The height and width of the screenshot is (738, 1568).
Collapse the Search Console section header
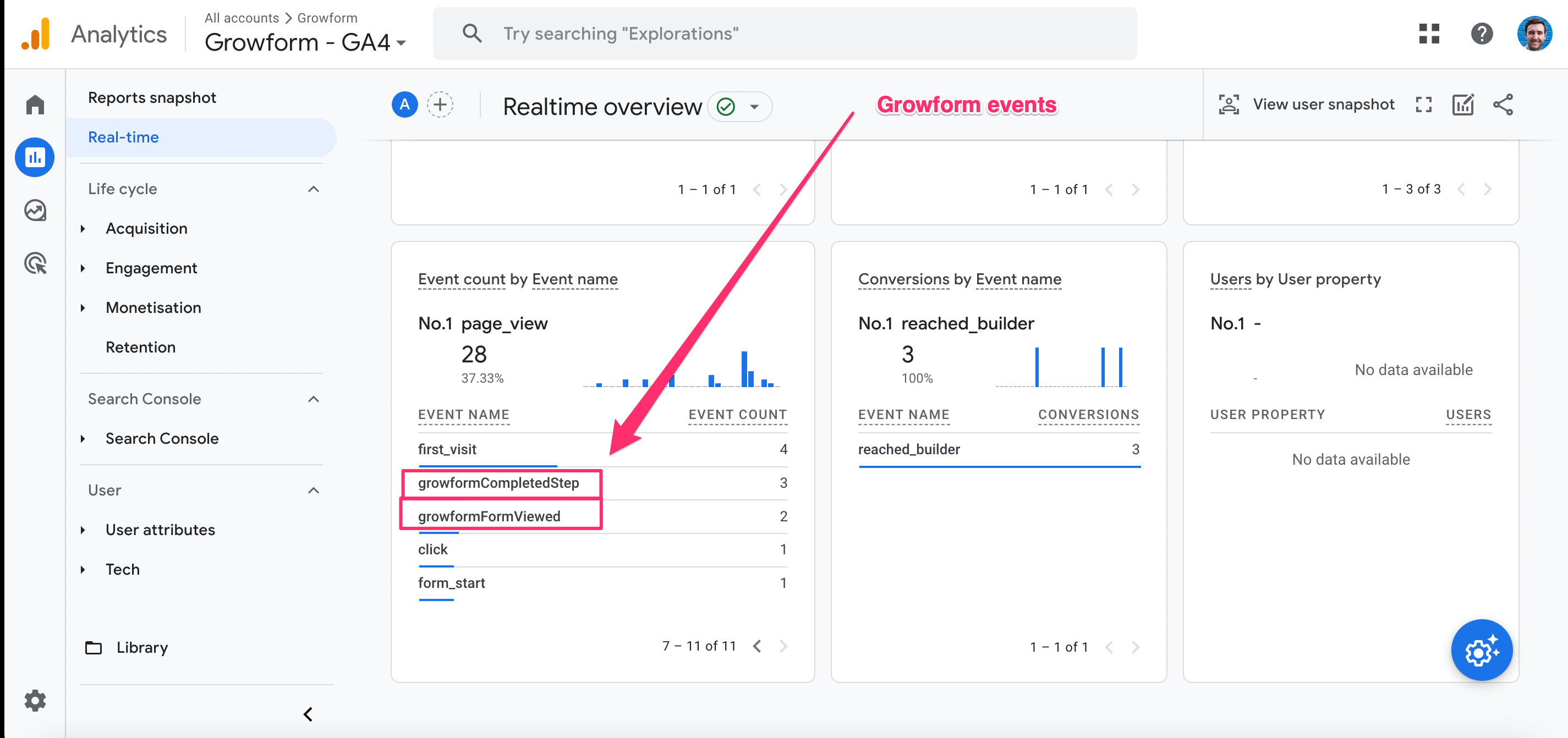pos(314,399)
